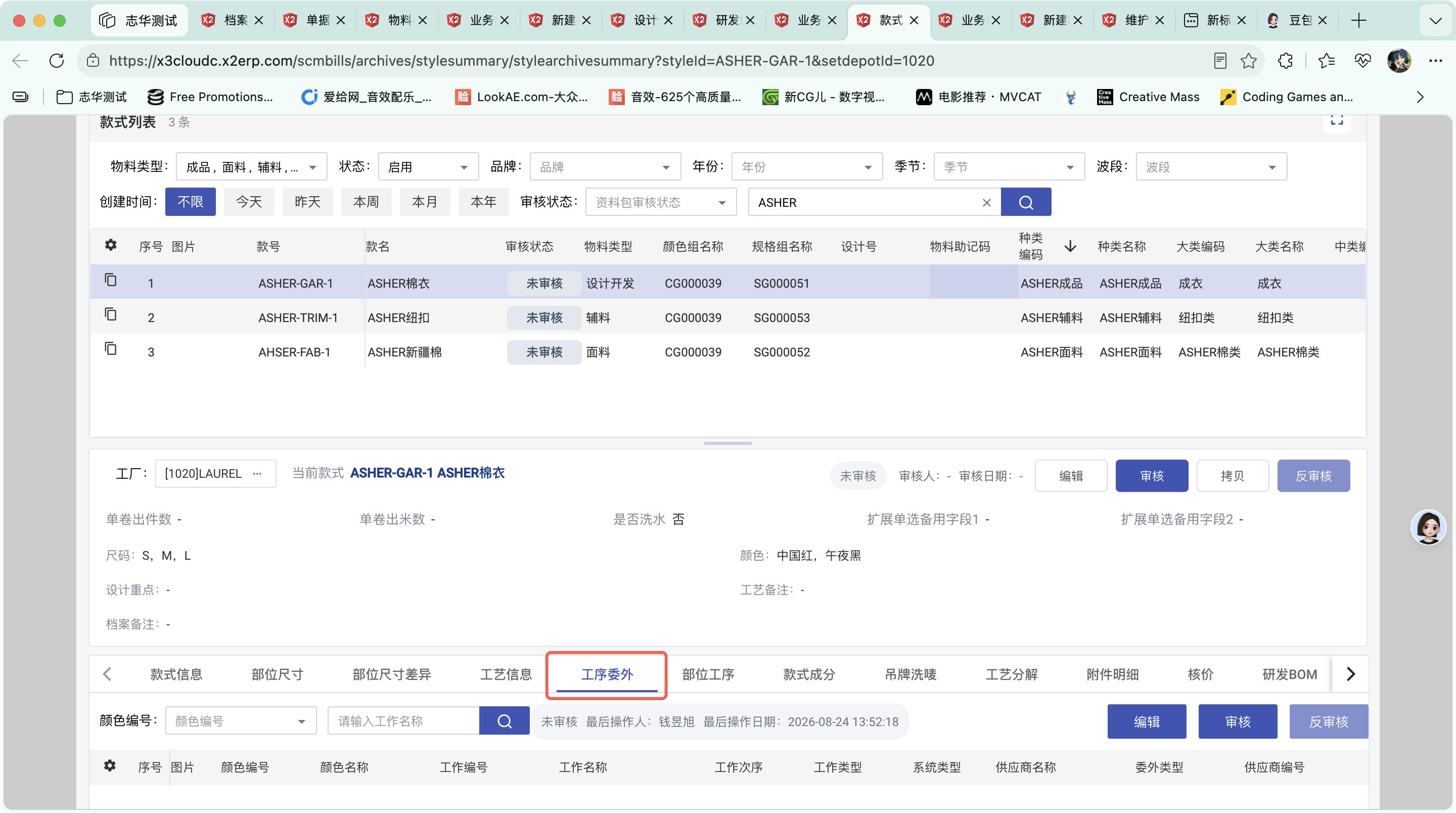Select 今天 creation time filter
Screen dimensions: 1456x813
click(x=249, y=202)
